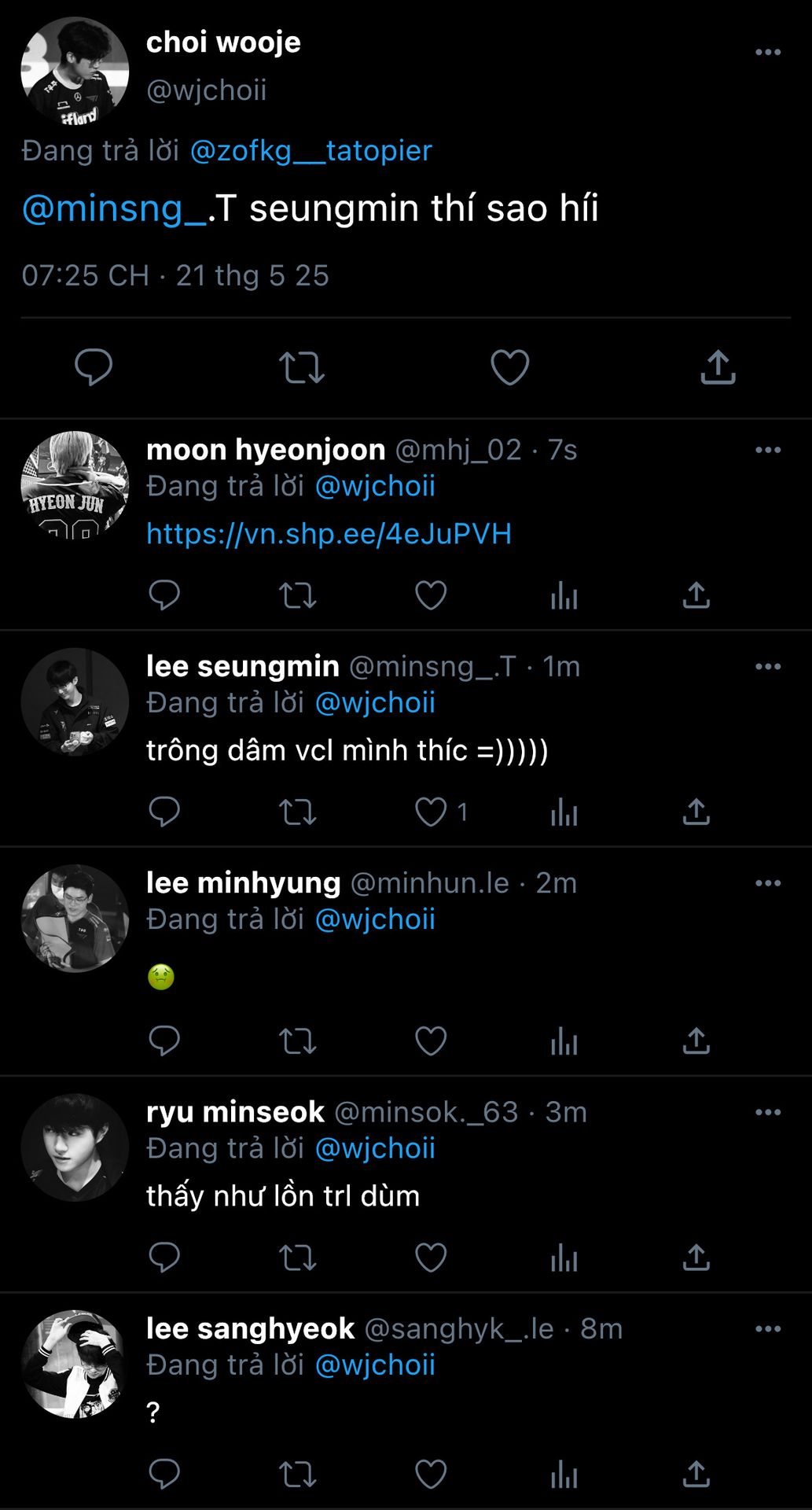Open more options on moon hyeonjoon's reply
The width and height of the screenshot is (812, 1510).
pyautogui.click(x=768, y=450)
